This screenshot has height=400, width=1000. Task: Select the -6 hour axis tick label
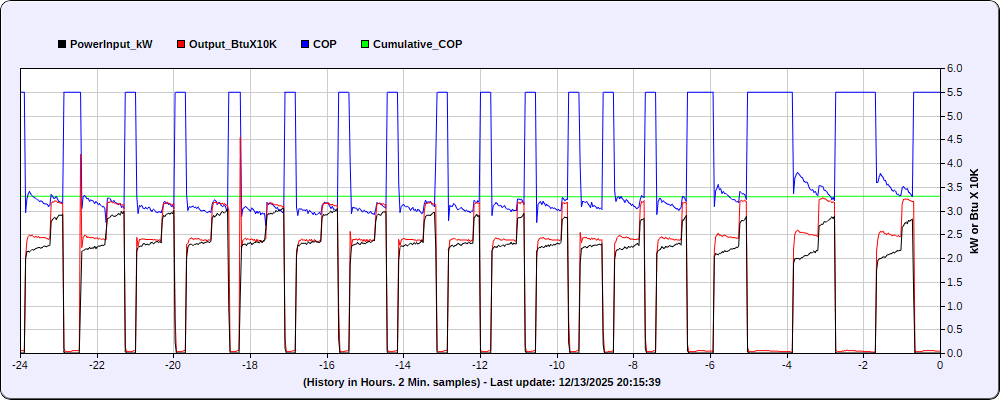click(710, 365)
